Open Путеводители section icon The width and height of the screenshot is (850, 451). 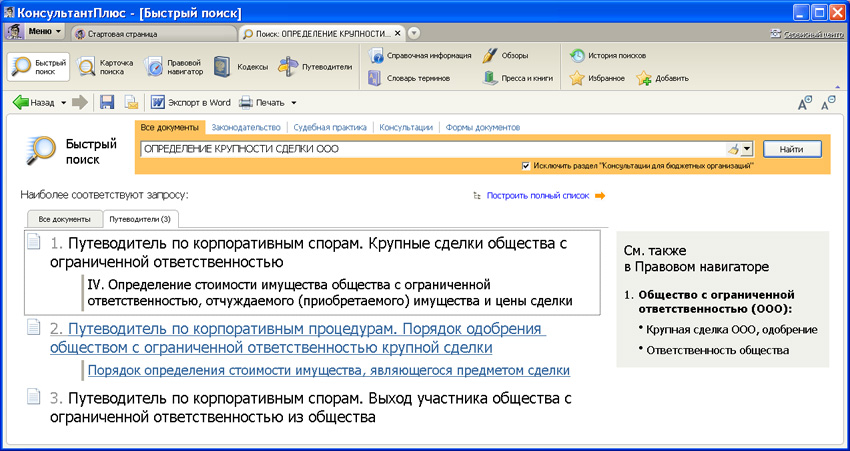click(288, 67)
